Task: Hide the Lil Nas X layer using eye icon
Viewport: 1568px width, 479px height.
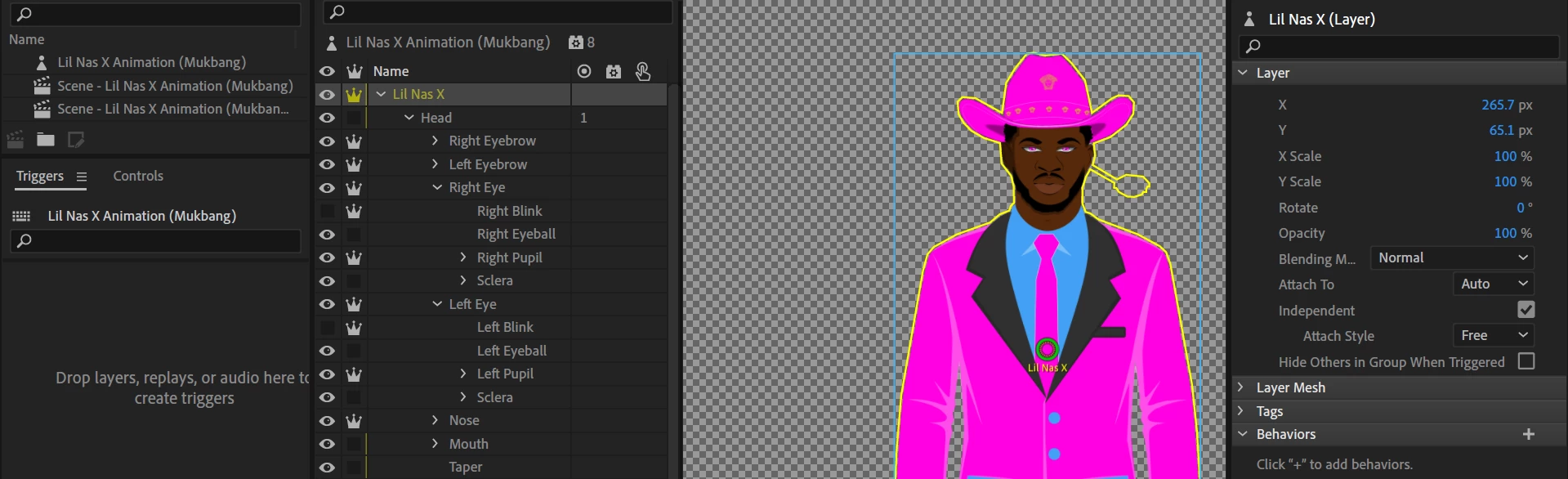Action: point(327,95)
